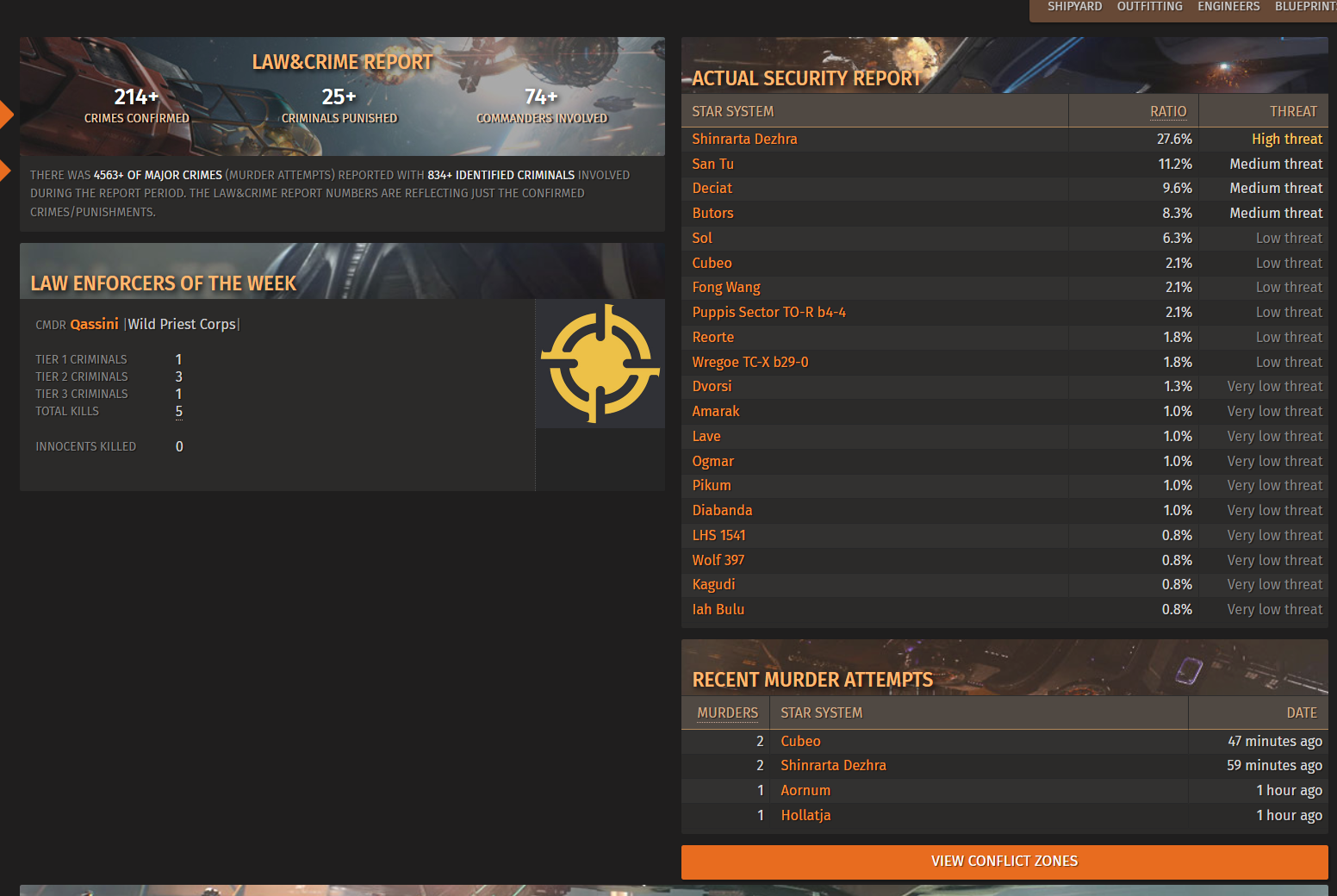Click the Law&Crime Report banner image
This screenshot has width=1337, height=896.
(x=342, y=96)
